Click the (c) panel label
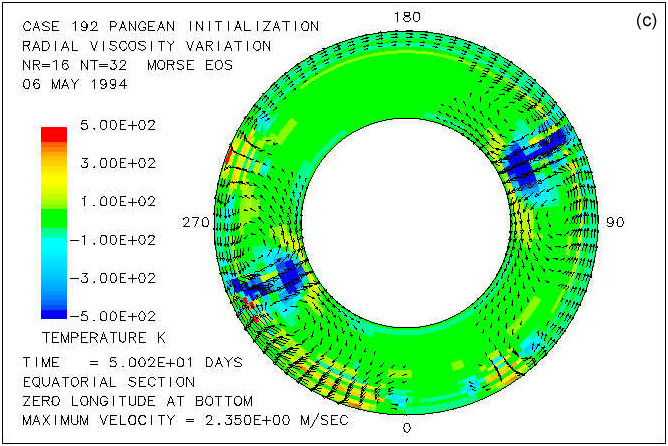668x446 pixels. 645,22
